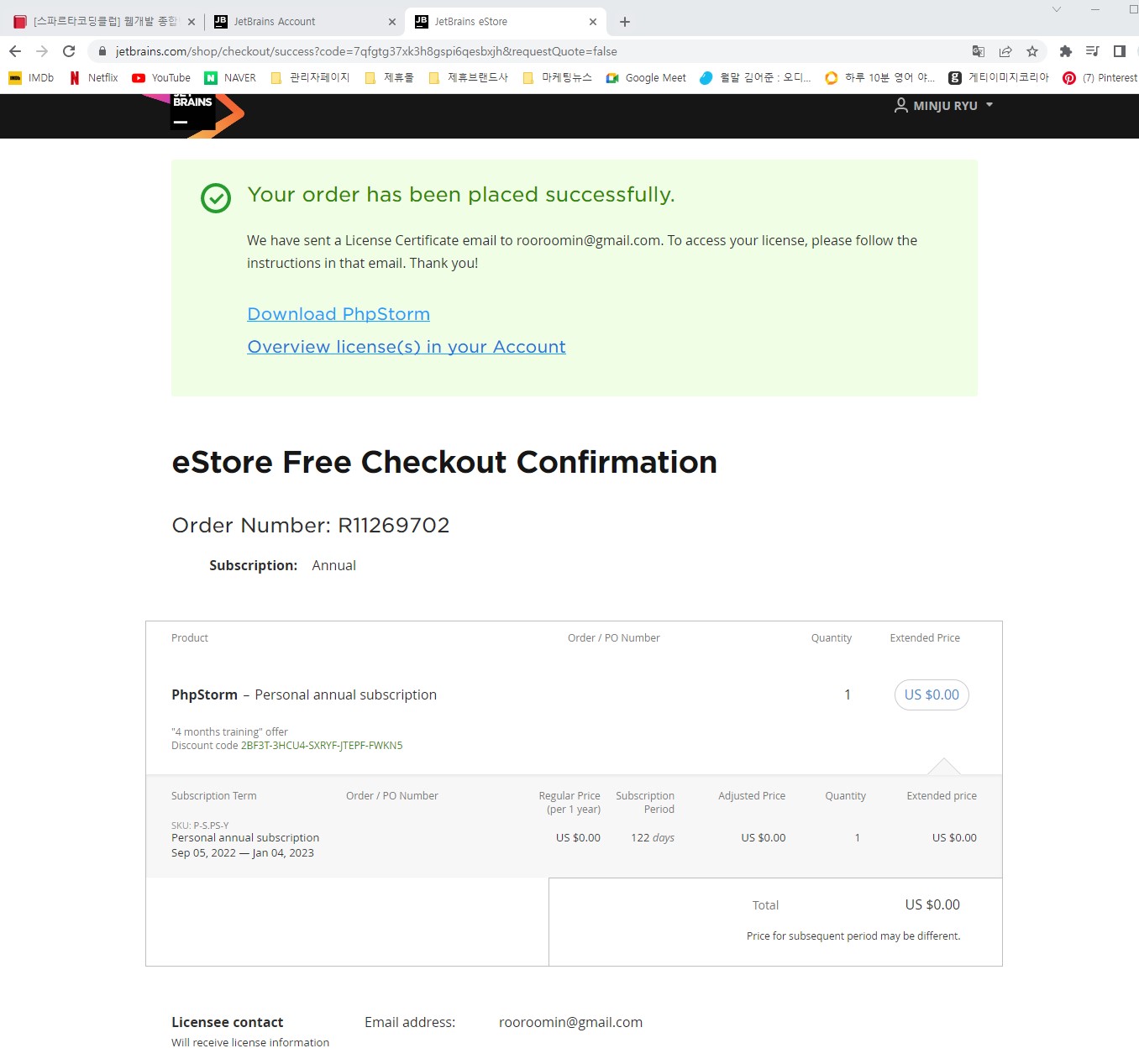Open the NAVER bookmark
Screen dimensions: 1139x1064
(x=230, y=78)
